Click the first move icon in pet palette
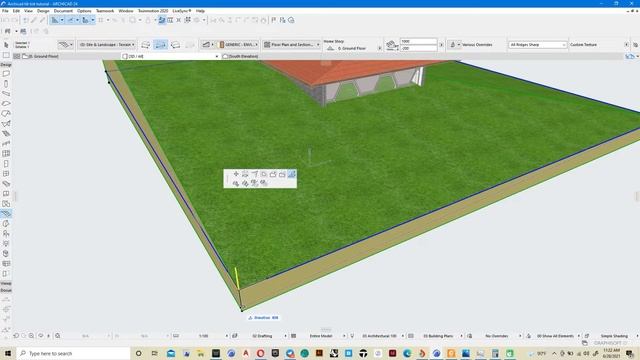The width and height of the screenshot is (640, 360). click(x=236, y=174)
